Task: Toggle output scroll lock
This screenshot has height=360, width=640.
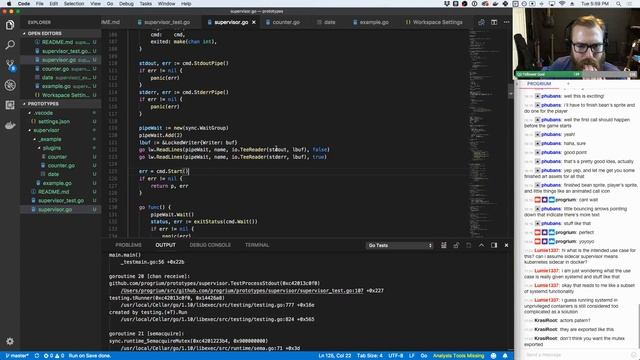Action: (456, 245)
